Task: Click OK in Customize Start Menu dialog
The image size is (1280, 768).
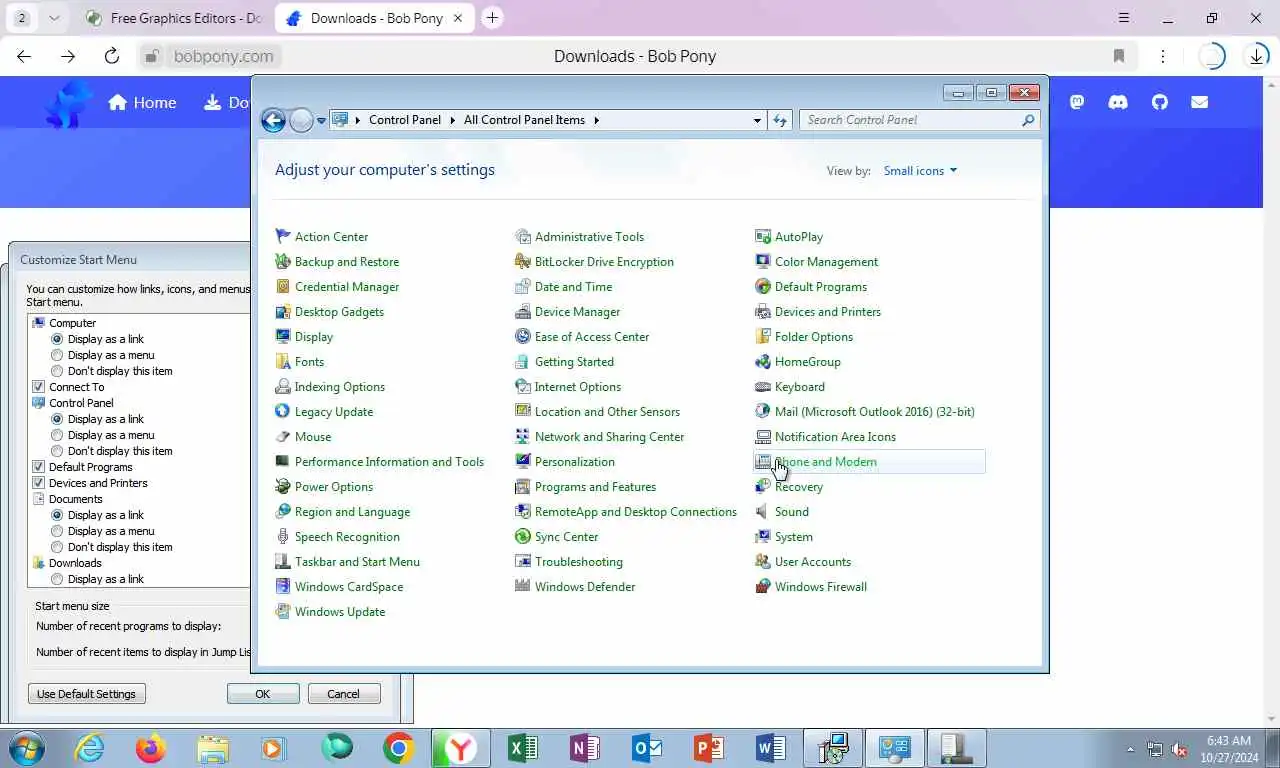Action: (x=263, y=694)
